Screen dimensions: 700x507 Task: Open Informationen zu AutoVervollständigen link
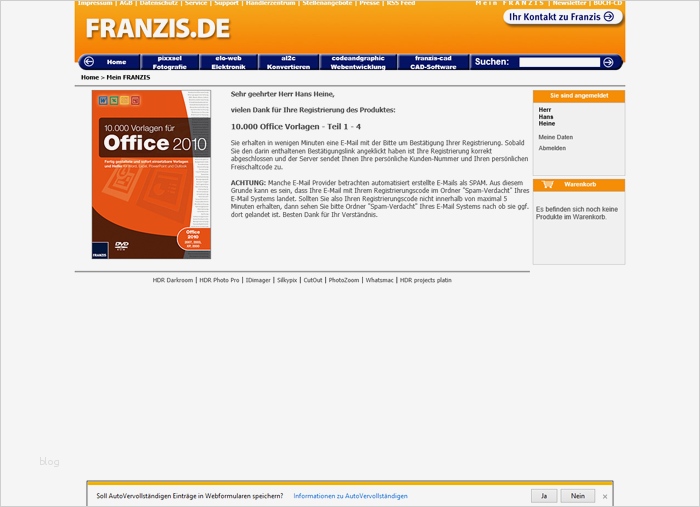(x=350, y=496)
